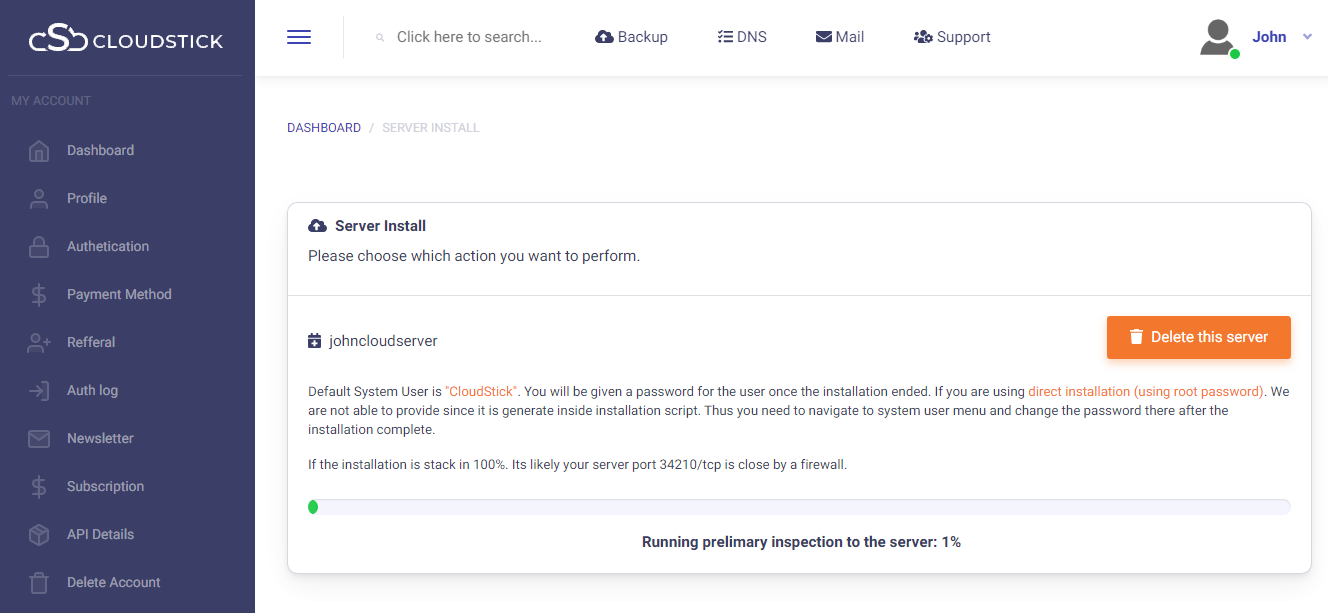Go to the Mail section
Image resolution: width=1328 pixels, height=613 pixels.
(x=840, y=37)
